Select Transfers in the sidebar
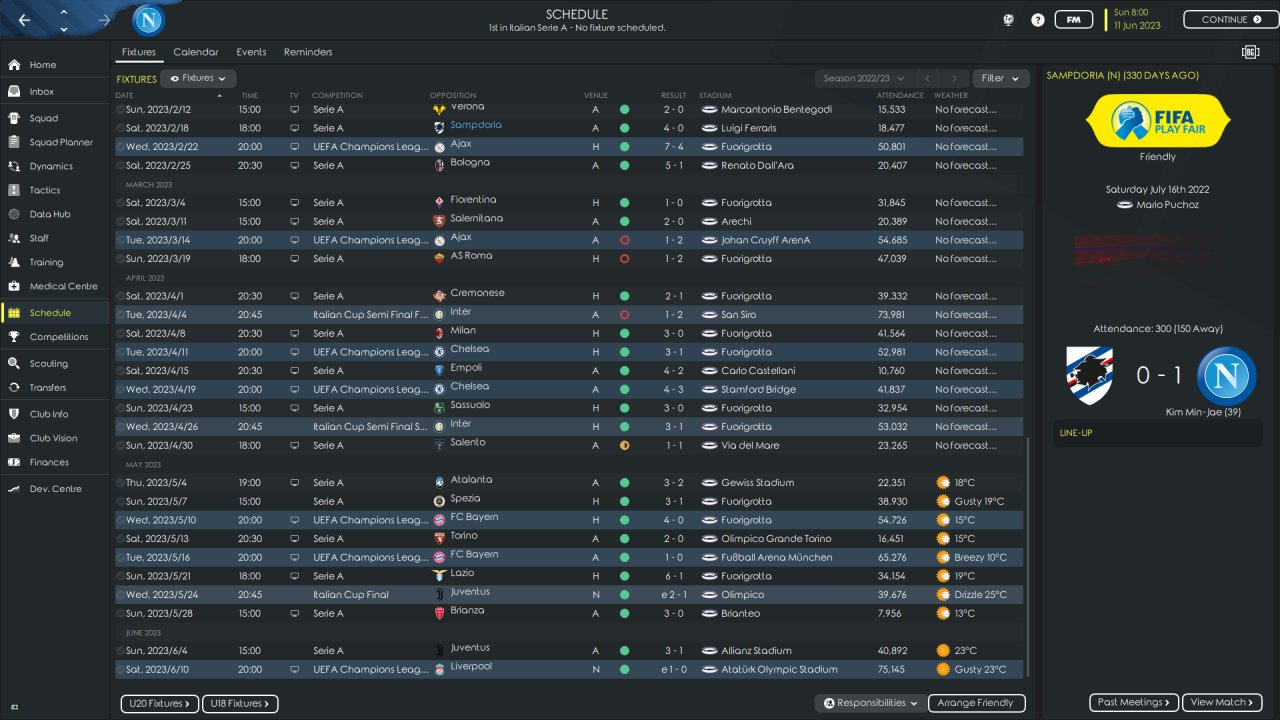 pyautogui.click(x=55, y=388)
